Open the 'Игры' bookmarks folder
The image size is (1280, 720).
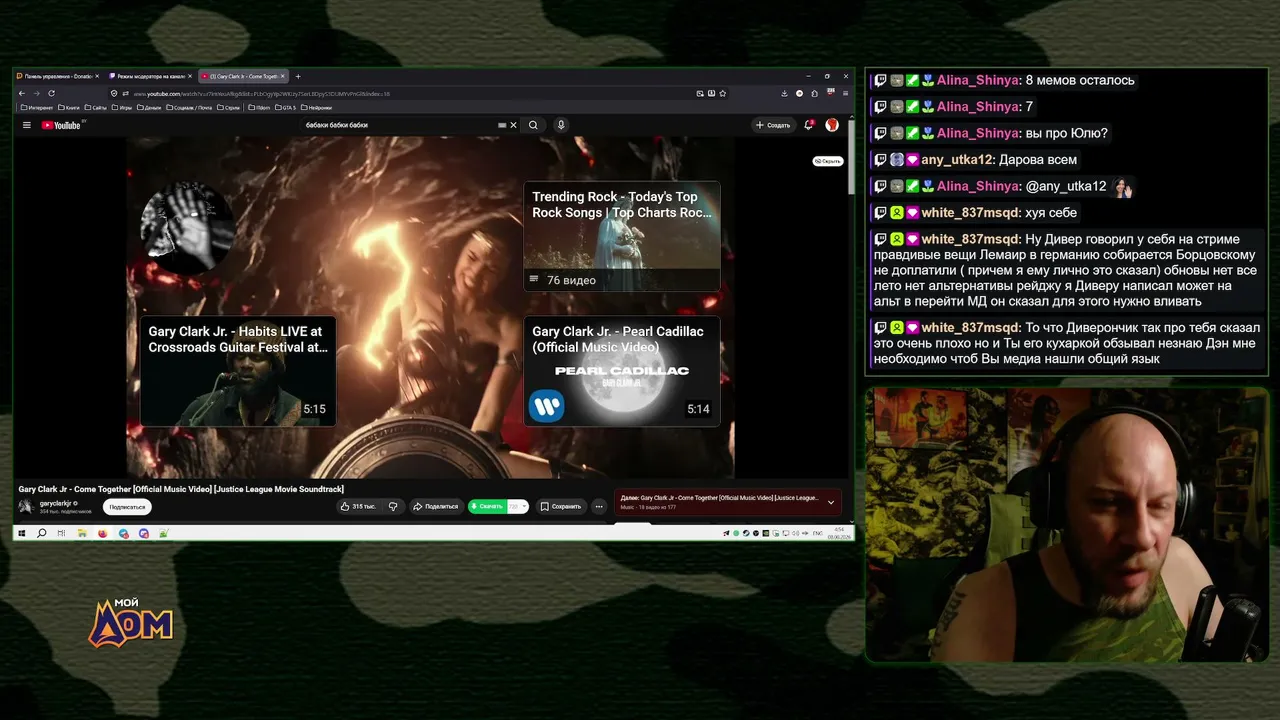point(122,107)
